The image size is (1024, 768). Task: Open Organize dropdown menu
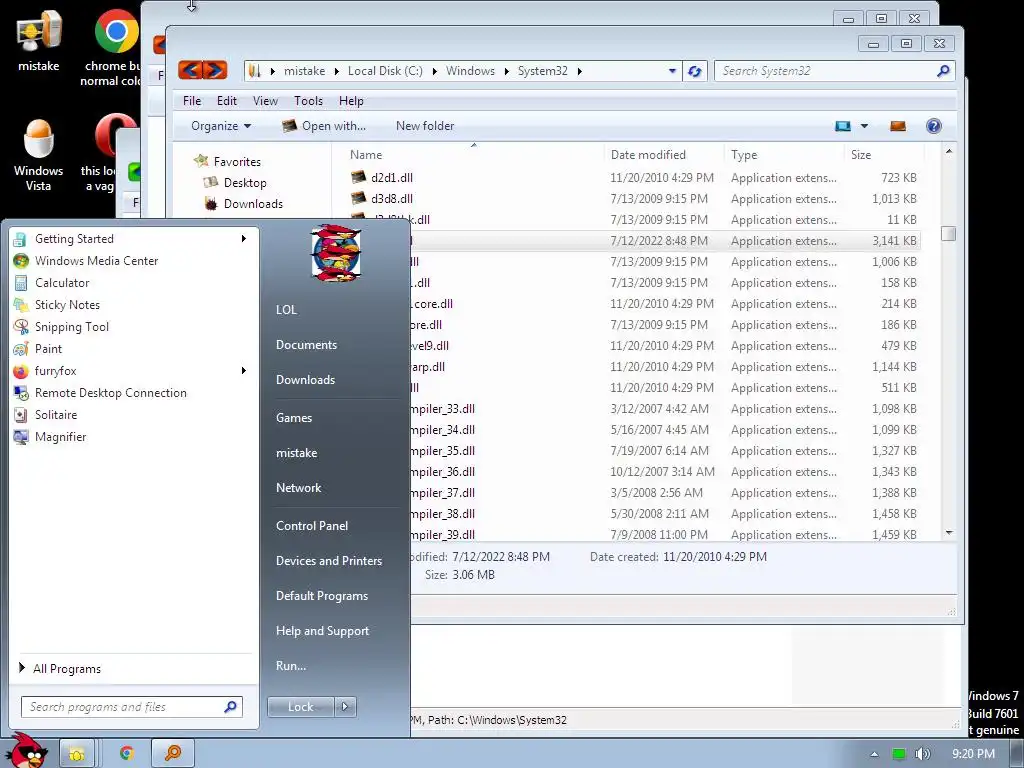221,126
